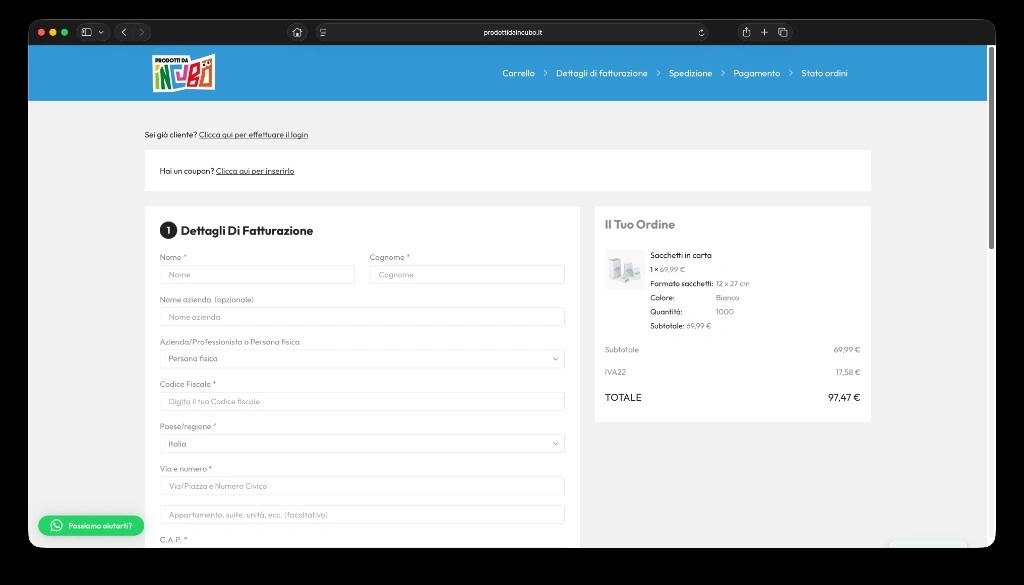Focus the Nome input field

tap(257, 274)
